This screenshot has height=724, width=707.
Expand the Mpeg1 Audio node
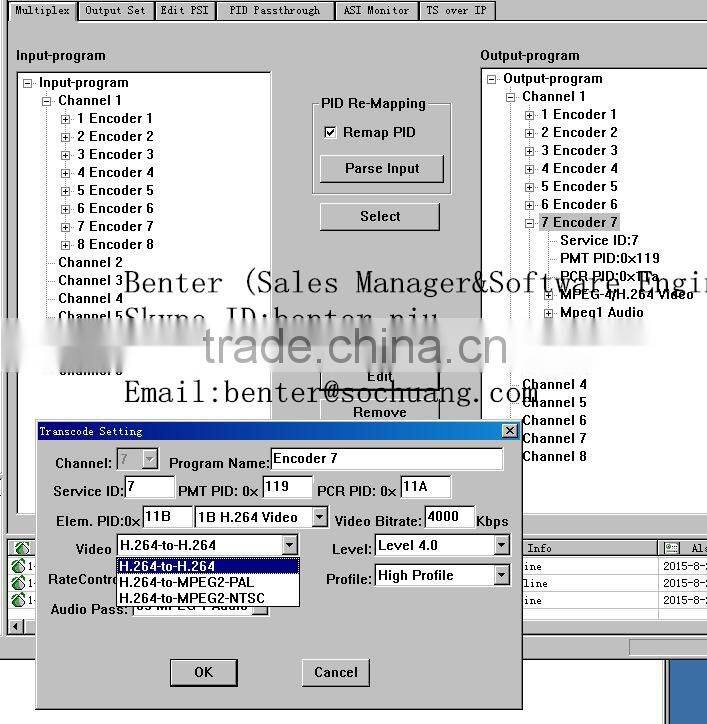coord(549,314)
